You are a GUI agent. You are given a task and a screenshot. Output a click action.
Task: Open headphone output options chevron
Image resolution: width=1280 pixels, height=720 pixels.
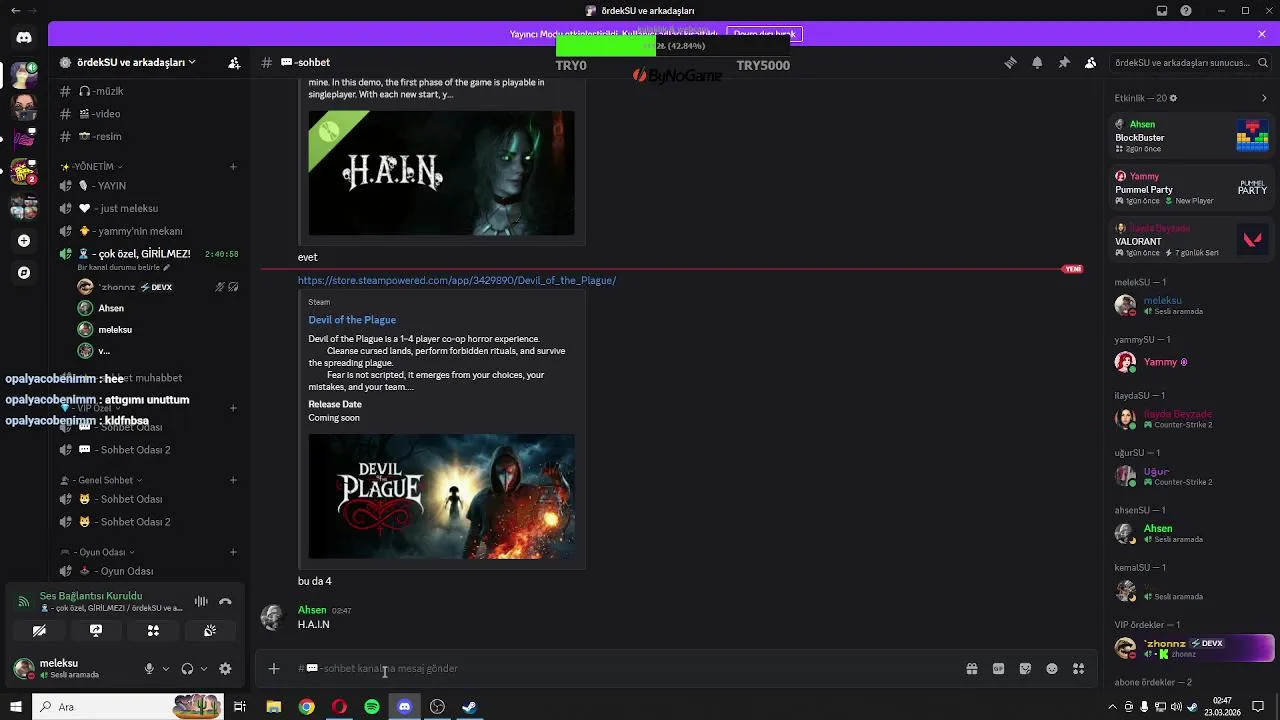[204, 669]
